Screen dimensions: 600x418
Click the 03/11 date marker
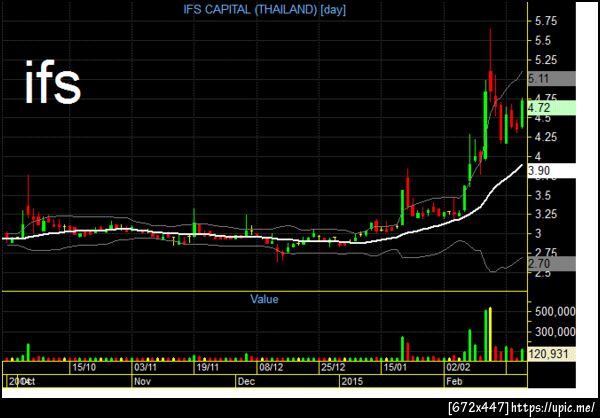tap(146, 368)
